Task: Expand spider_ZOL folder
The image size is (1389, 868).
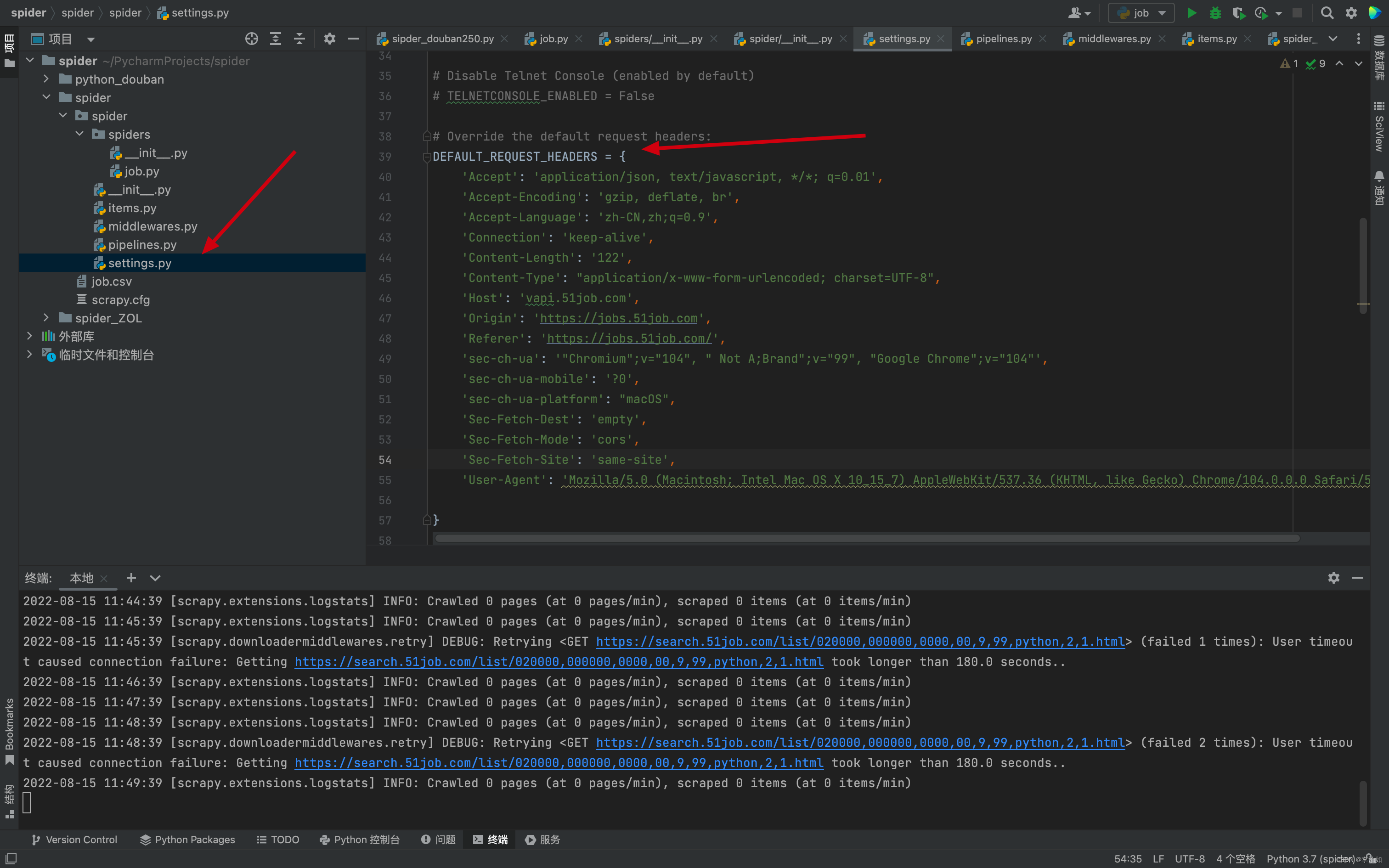Action: (46, 317)
